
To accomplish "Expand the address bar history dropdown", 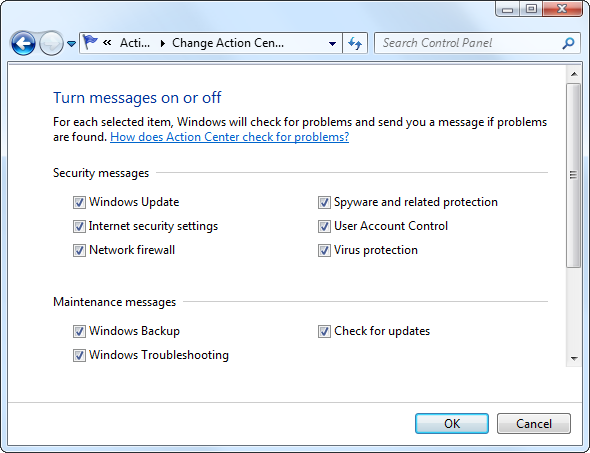I will [x=332, y=43].
